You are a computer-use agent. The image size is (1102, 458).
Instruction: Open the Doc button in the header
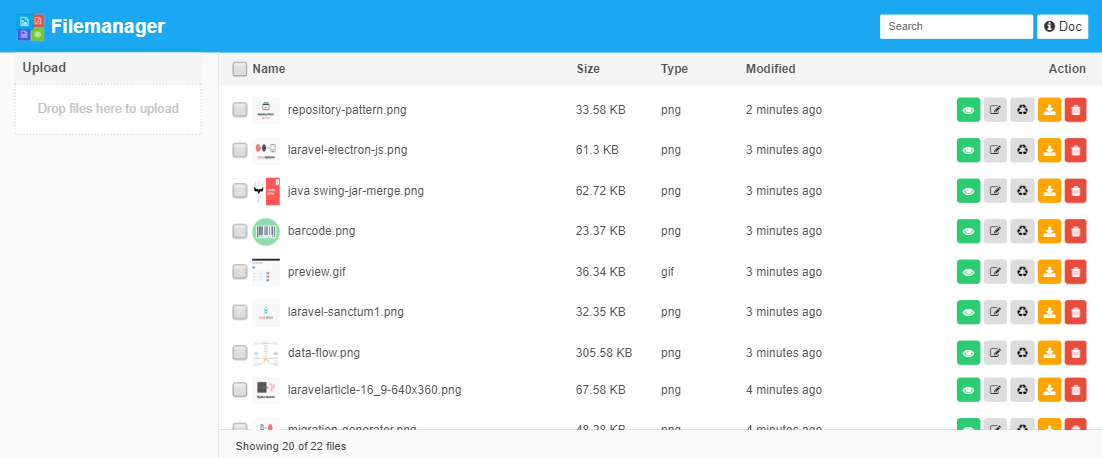1062,27
